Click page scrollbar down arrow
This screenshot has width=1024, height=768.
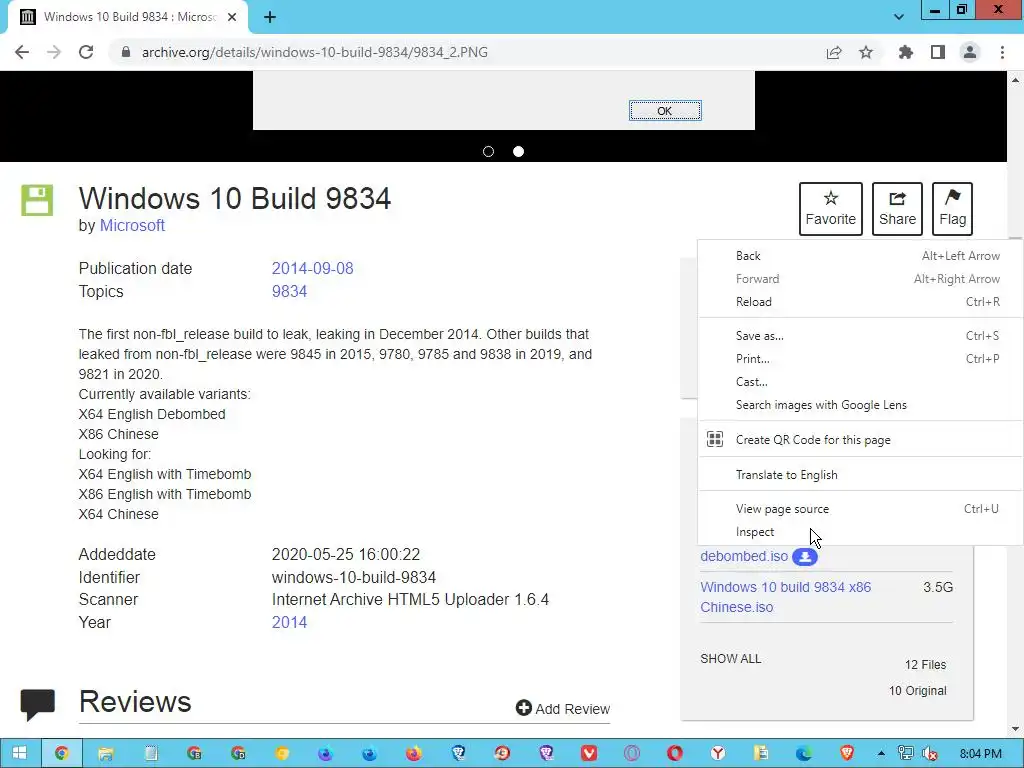coord(1016,729)
